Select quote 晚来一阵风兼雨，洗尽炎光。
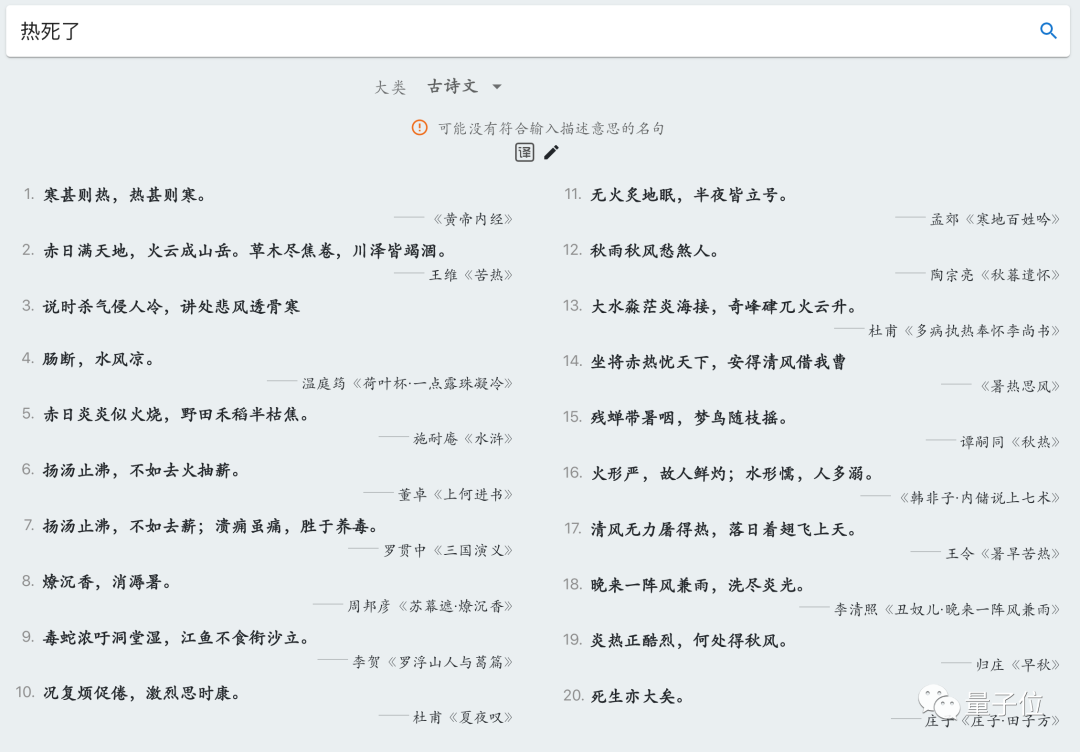Screen dimensions: 1080x752 pyautogui.click(x=698, y=586)
